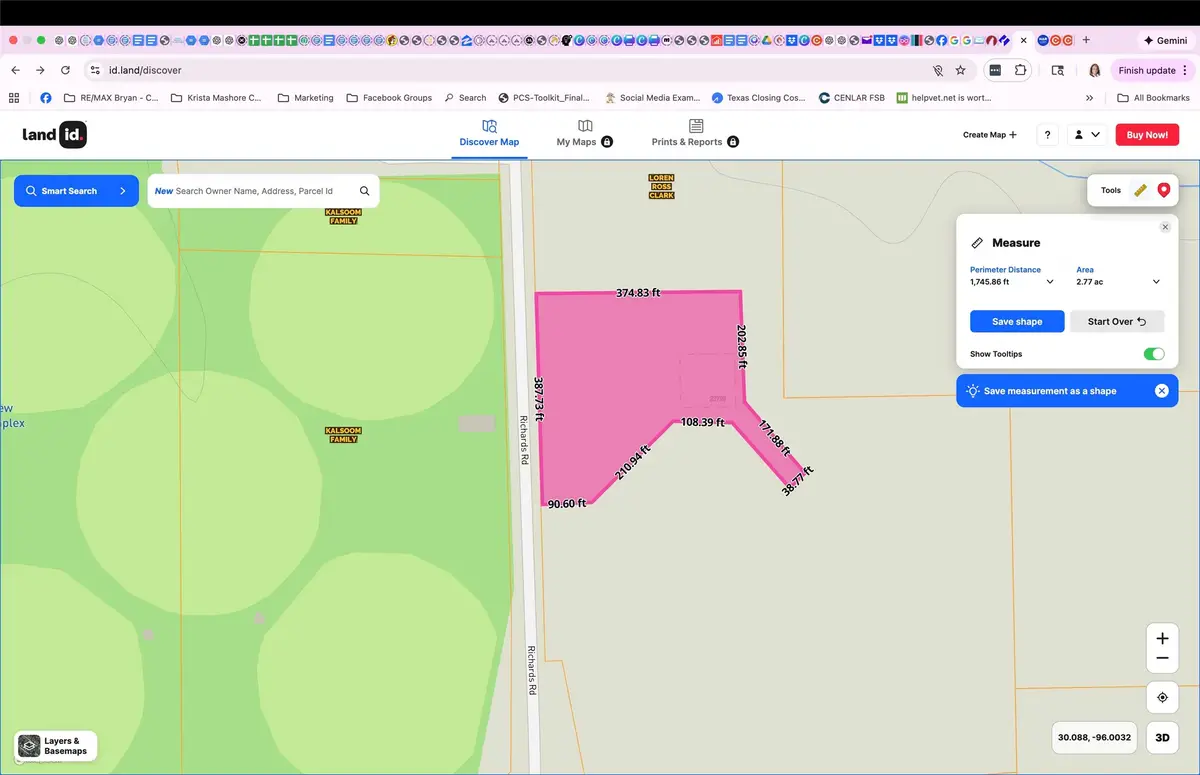Viewport: 1200px width, 775px height.
Task: Click the locate crosshair icon
Action: tap(1161, 697)
